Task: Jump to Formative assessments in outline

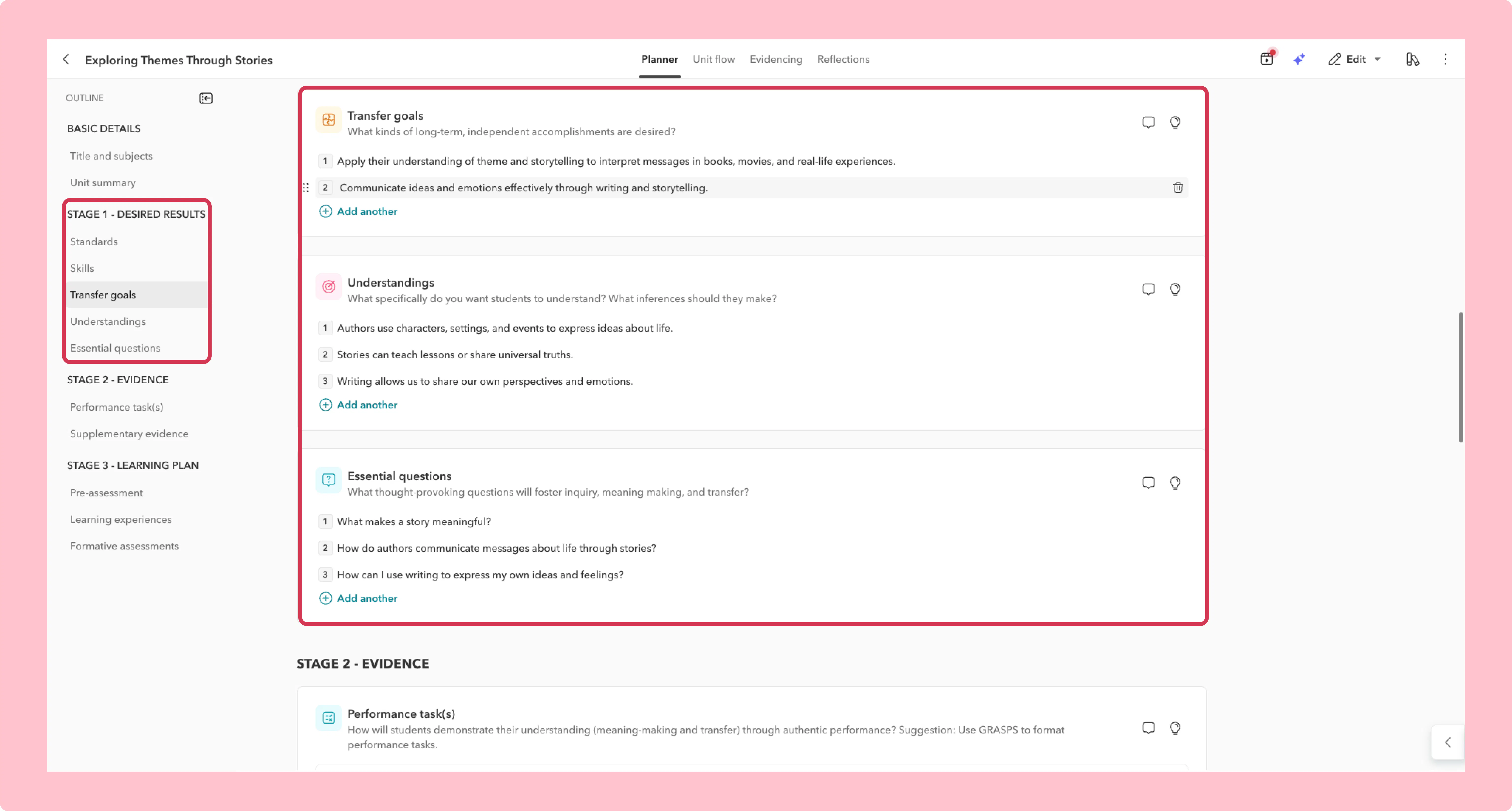Action: (125, 546)
